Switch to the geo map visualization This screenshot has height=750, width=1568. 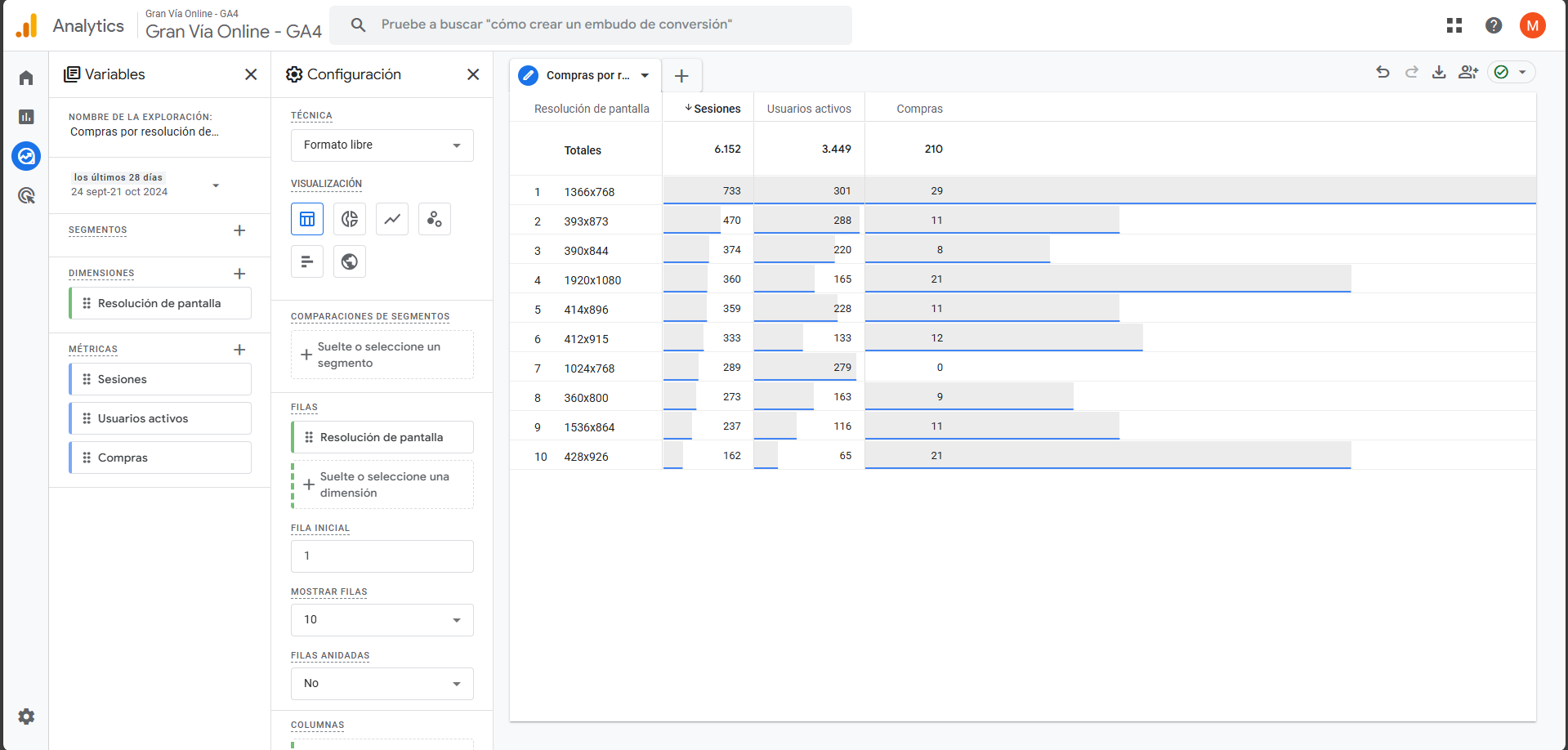click(350, 261)
